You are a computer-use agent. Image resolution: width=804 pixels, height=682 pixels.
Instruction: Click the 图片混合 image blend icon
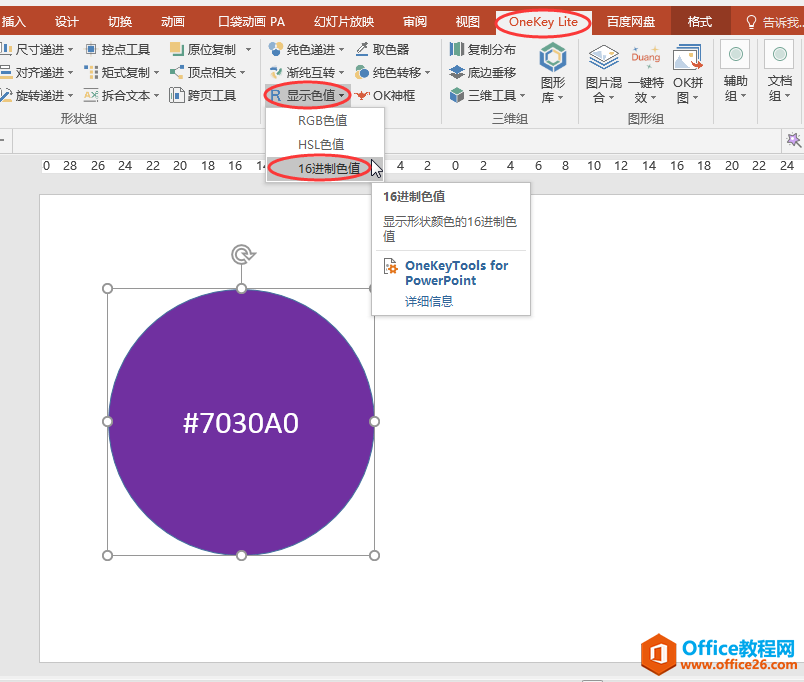(x=603, y=73)
